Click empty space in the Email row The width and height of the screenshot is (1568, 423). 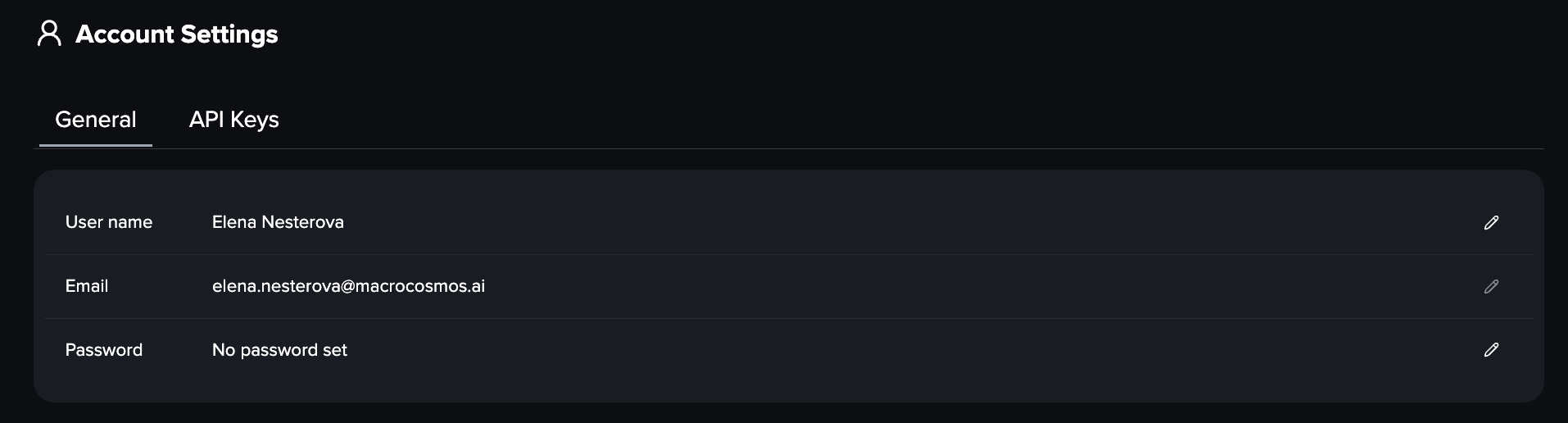click(x=901, y=286)
